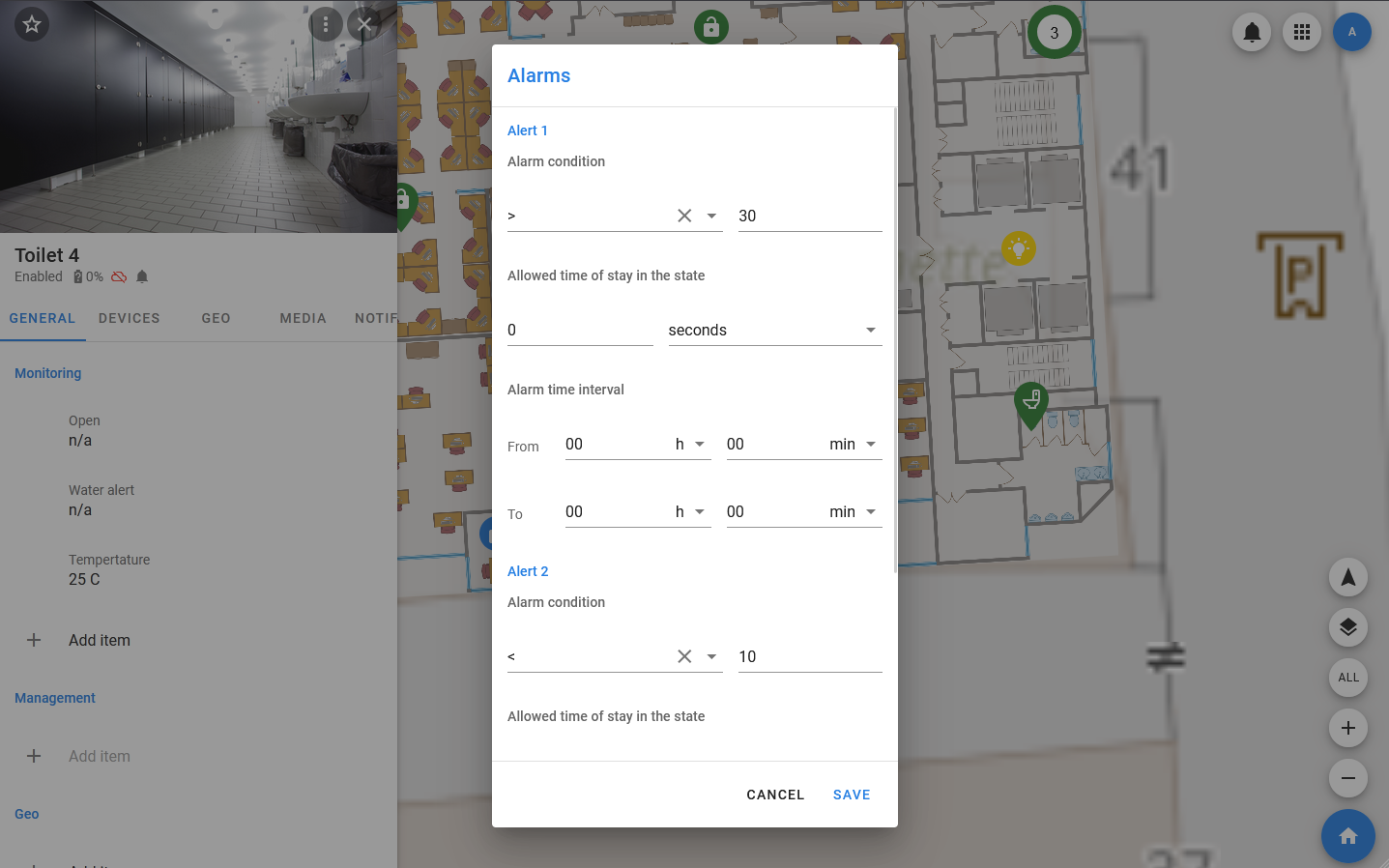This screenshot has height=868, width=1389.
Task: Clear the Alert 1 condition operator
Action: click(684, 216)
